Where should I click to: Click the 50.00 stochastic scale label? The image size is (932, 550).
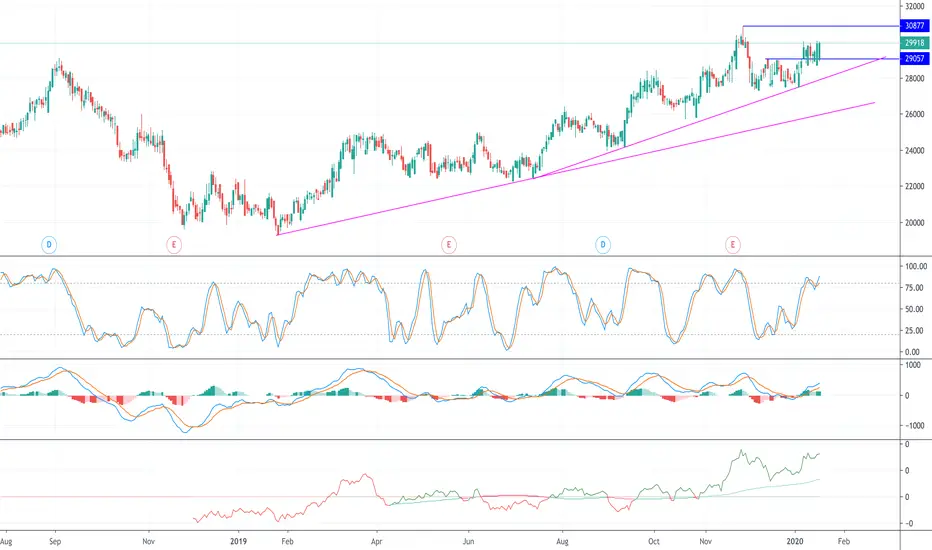coord(914,309)
